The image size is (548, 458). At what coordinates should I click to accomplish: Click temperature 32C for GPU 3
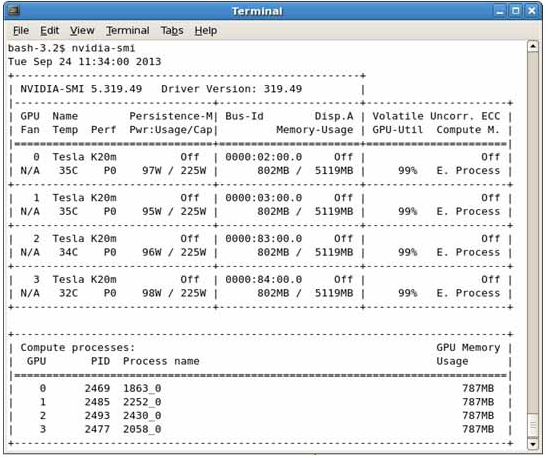click(68, 293)
